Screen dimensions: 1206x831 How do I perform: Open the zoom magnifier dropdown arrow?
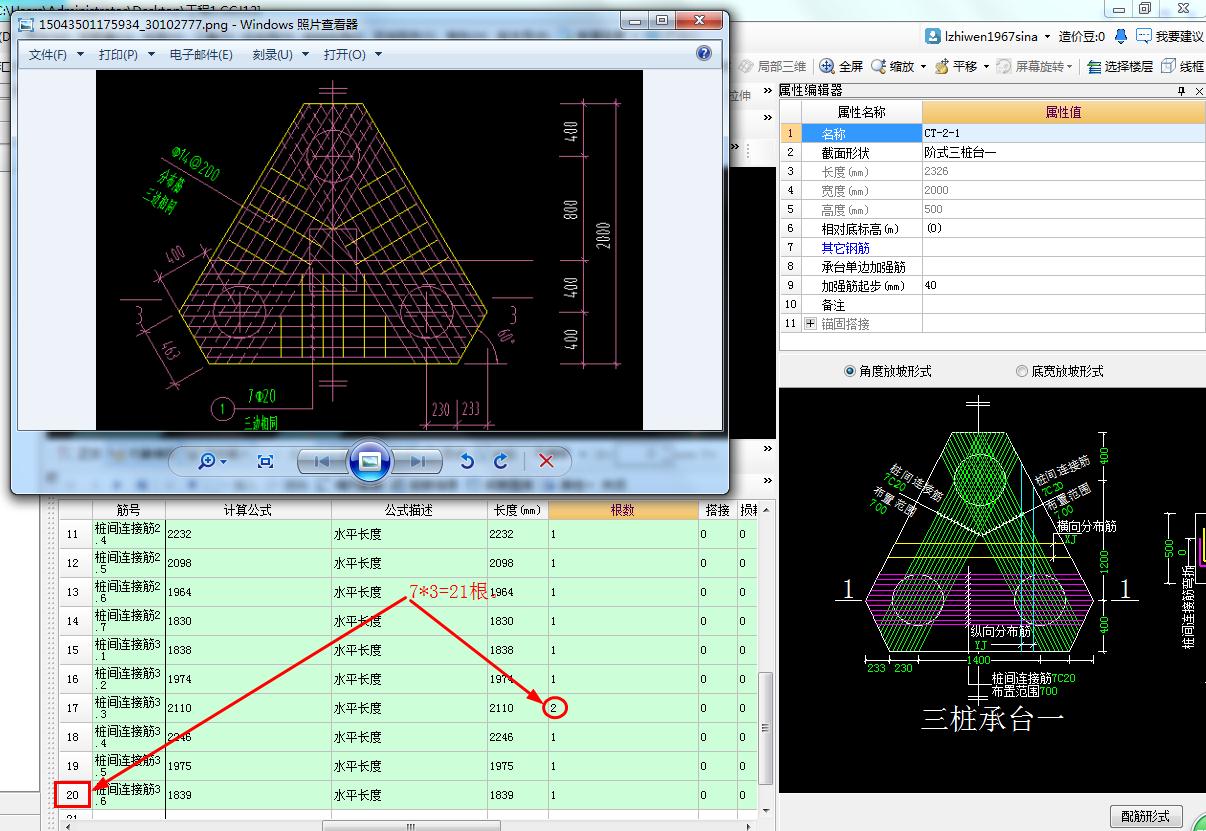(x=224, y=462)
